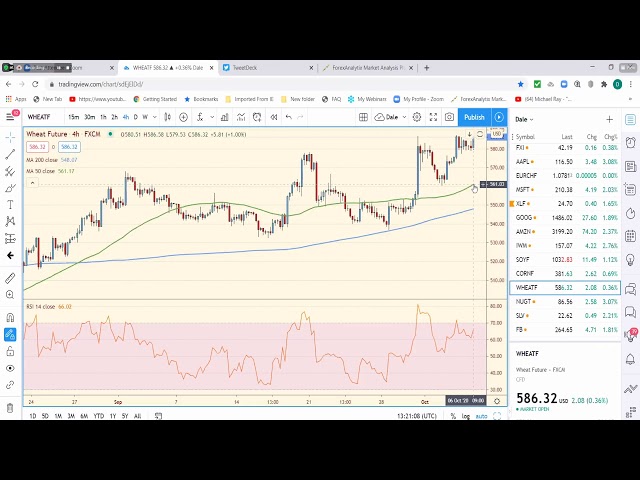Expand the Dale watchlist name dropdown

524,119
